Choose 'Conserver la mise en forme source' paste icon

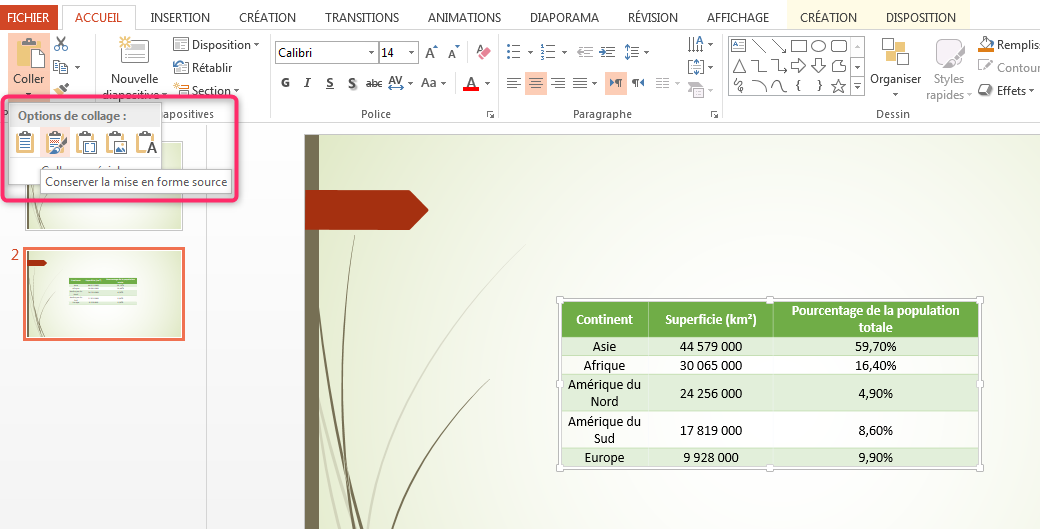point(55,143)
